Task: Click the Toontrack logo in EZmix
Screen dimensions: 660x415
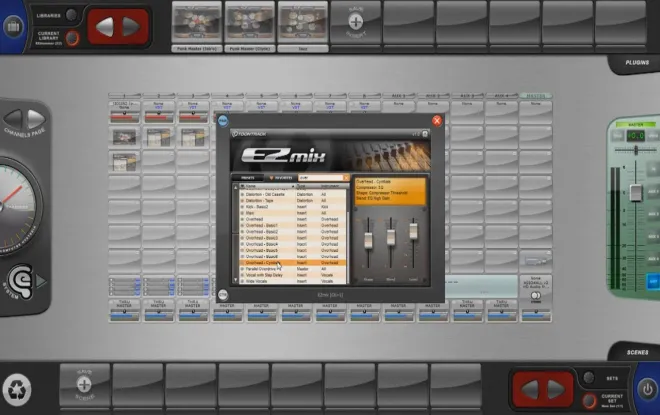Action: coord(250,134)
